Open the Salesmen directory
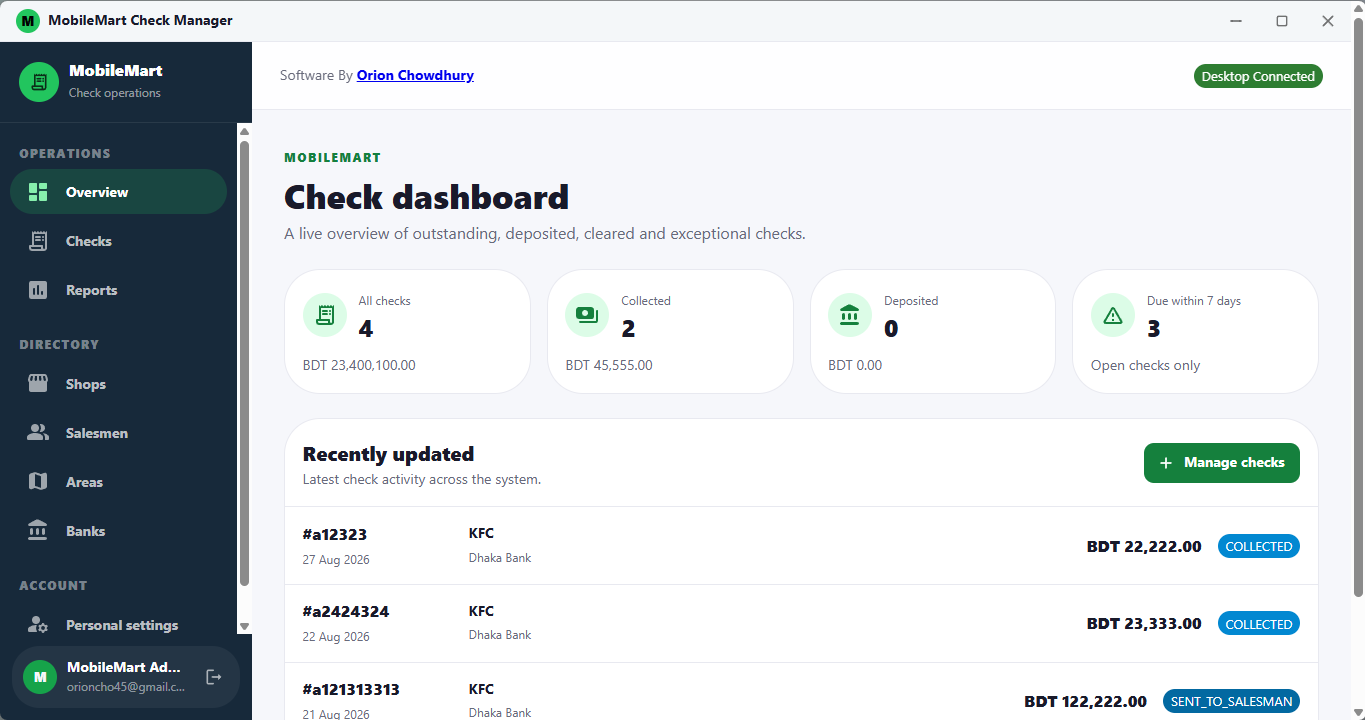The width and height of the screenshot is (1365, 720). pos(118,433)
